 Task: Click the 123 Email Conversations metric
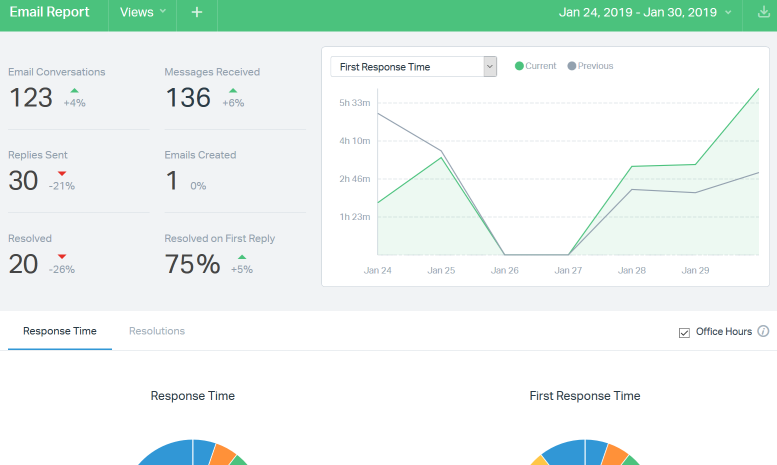(30, 98)
